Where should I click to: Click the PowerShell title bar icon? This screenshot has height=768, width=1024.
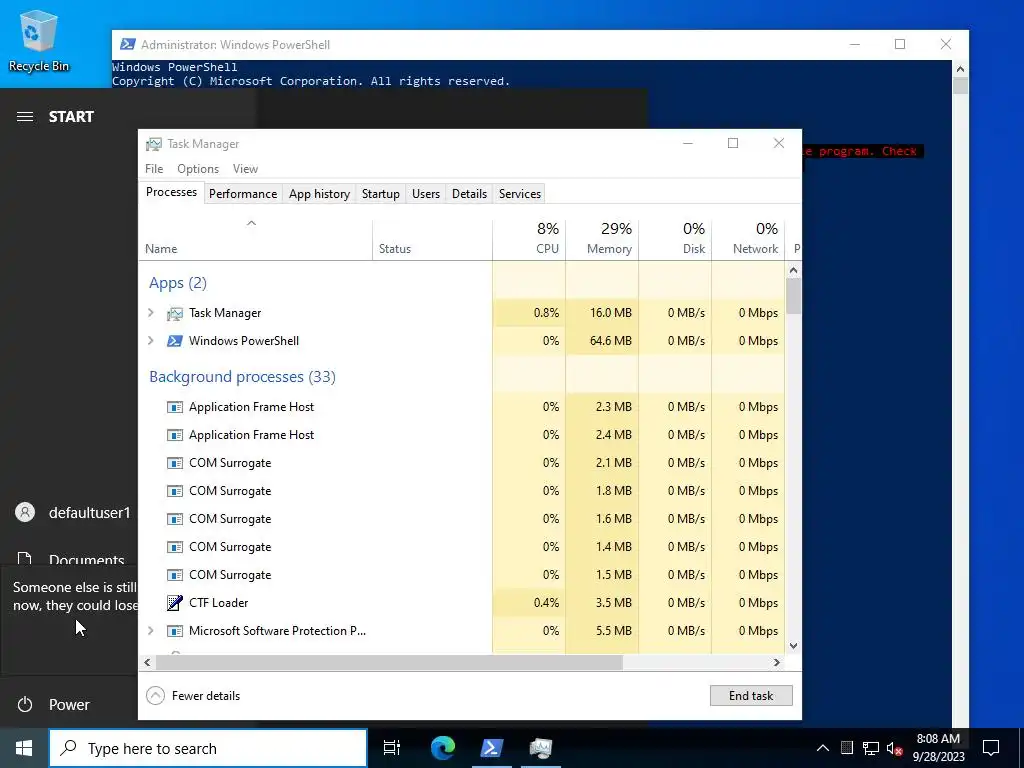pos(128,44)
